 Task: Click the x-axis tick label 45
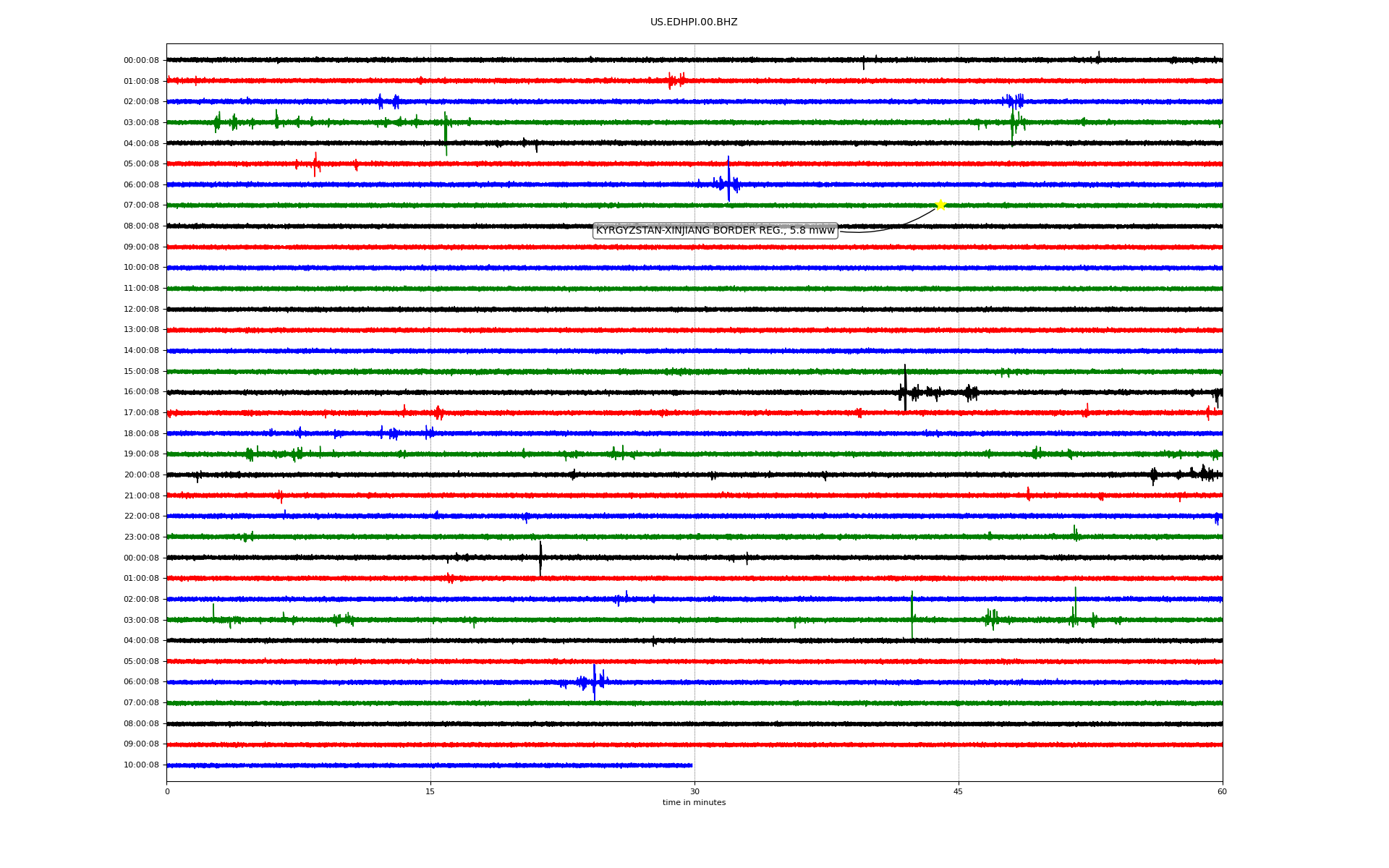click(x=959, y=791)
